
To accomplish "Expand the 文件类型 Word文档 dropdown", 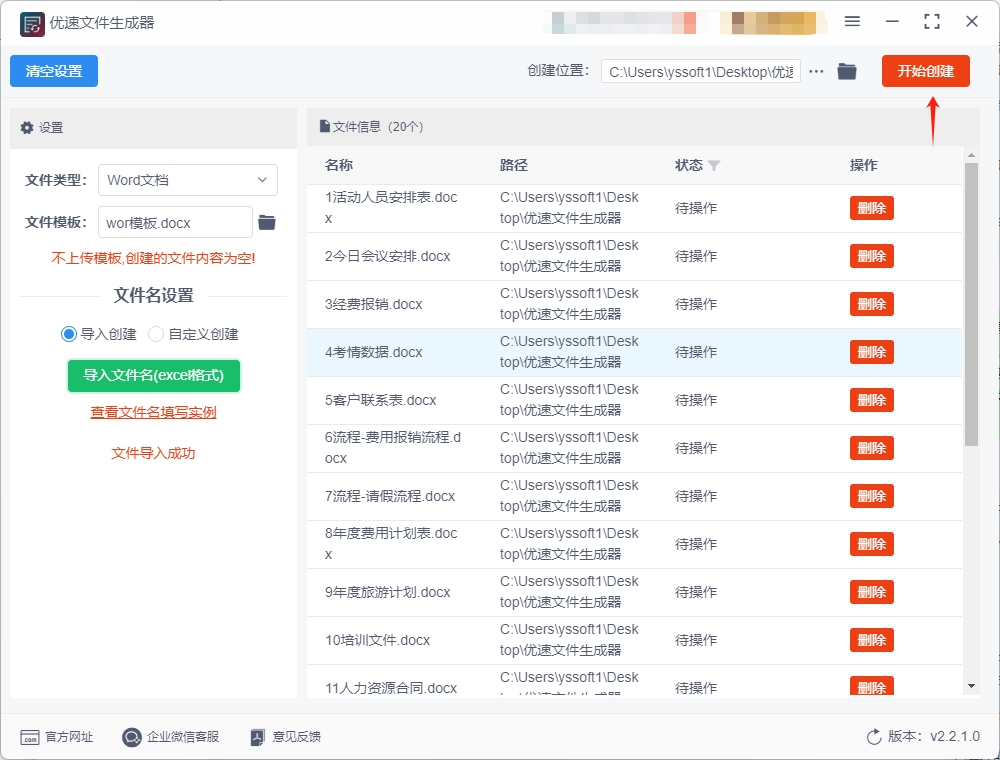I will (x=188, y=180).
